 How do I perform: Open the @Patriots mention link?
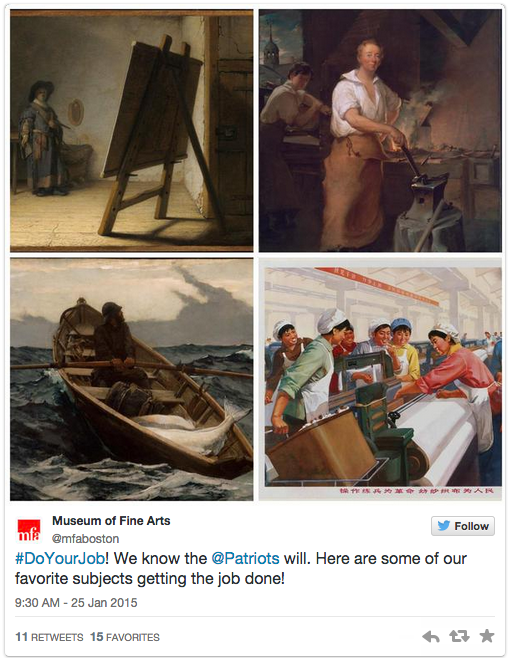[x=245, y=558]
